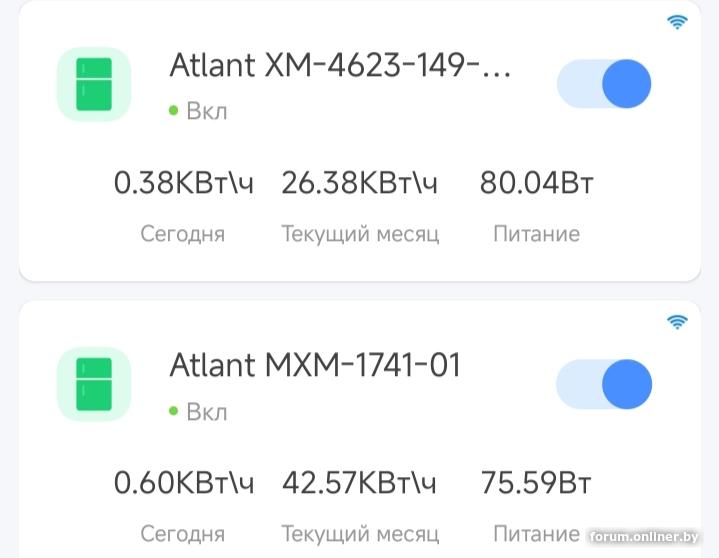Open the Atlant MXM-1741-01 device name
Screen dimensions: 719x558
(315, 365)
